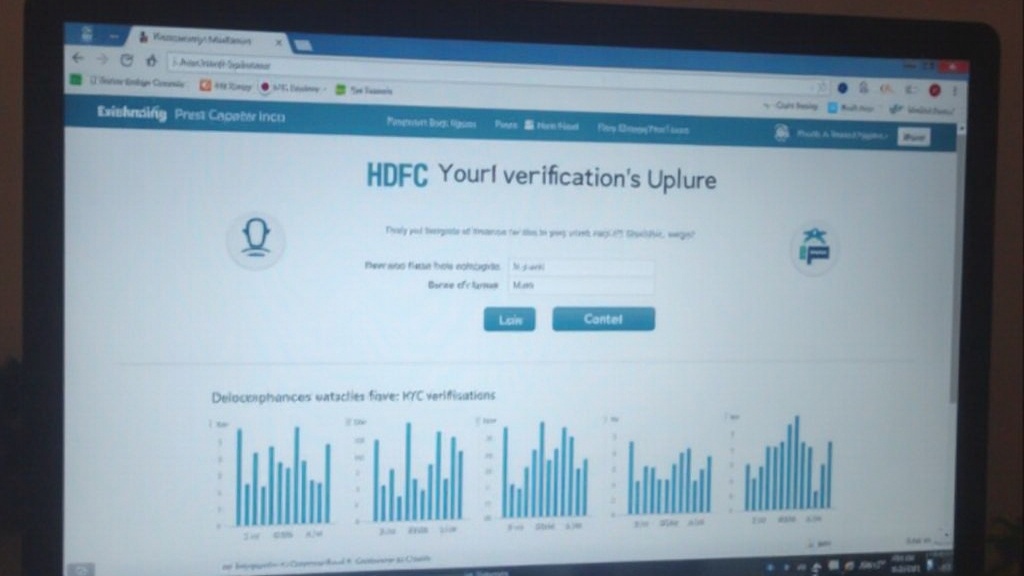Click the red circle extension icon
Screen dimensions: 1024x576
tap(935, 90)
